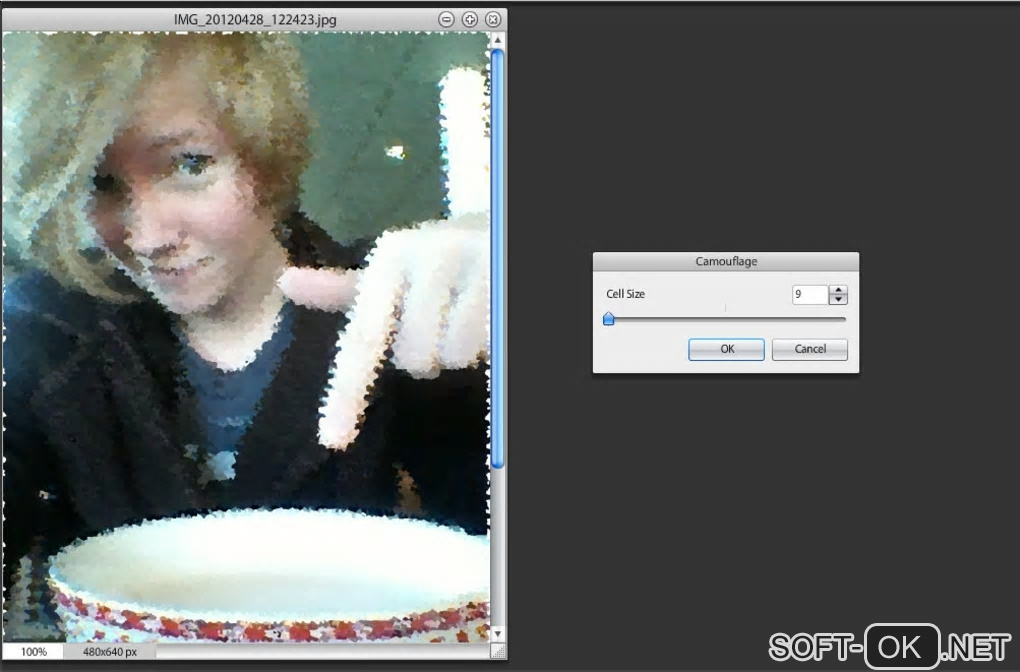Click the 100% zoom level field

33,651
